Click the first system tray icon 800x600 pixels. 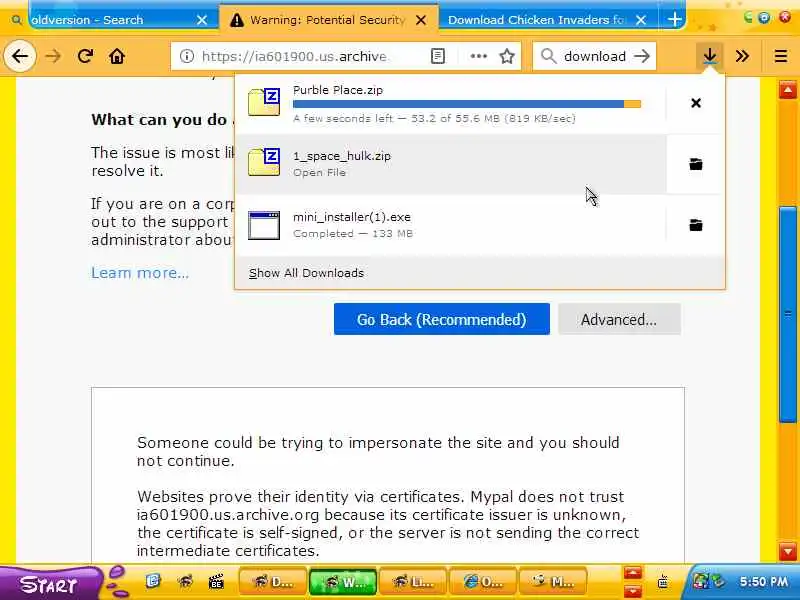tap(701, 581)
